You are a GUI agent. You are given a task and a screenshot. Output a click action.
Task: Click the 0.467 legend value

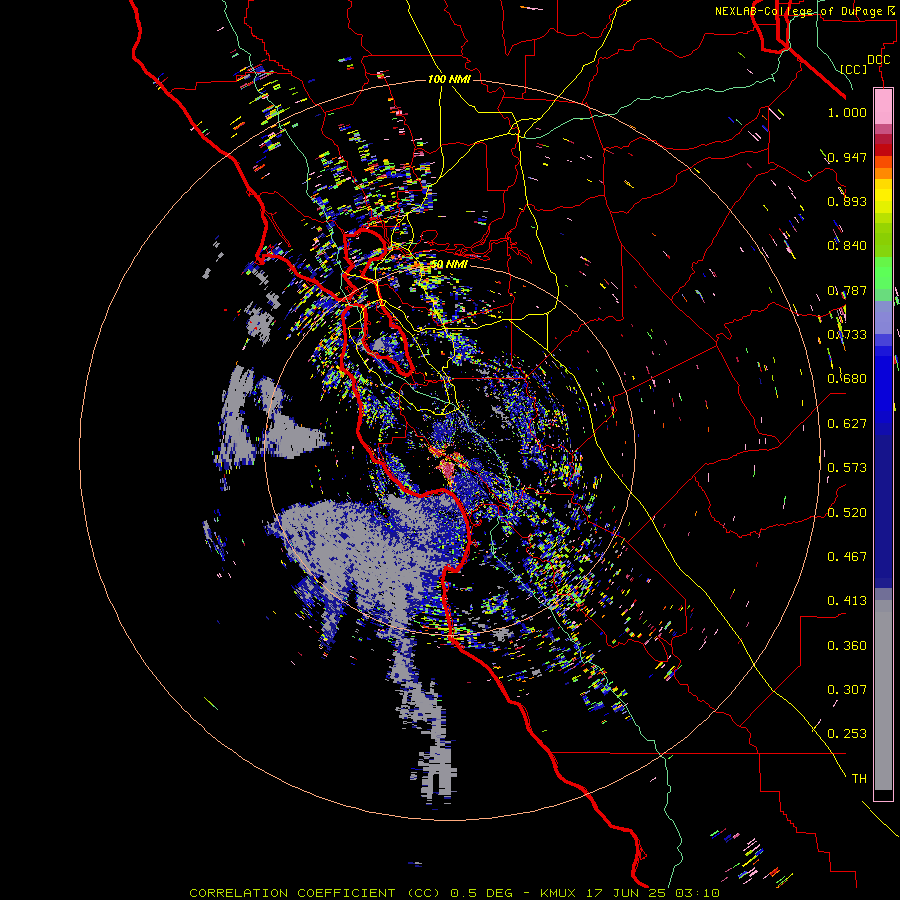click(x=847, y=556)
